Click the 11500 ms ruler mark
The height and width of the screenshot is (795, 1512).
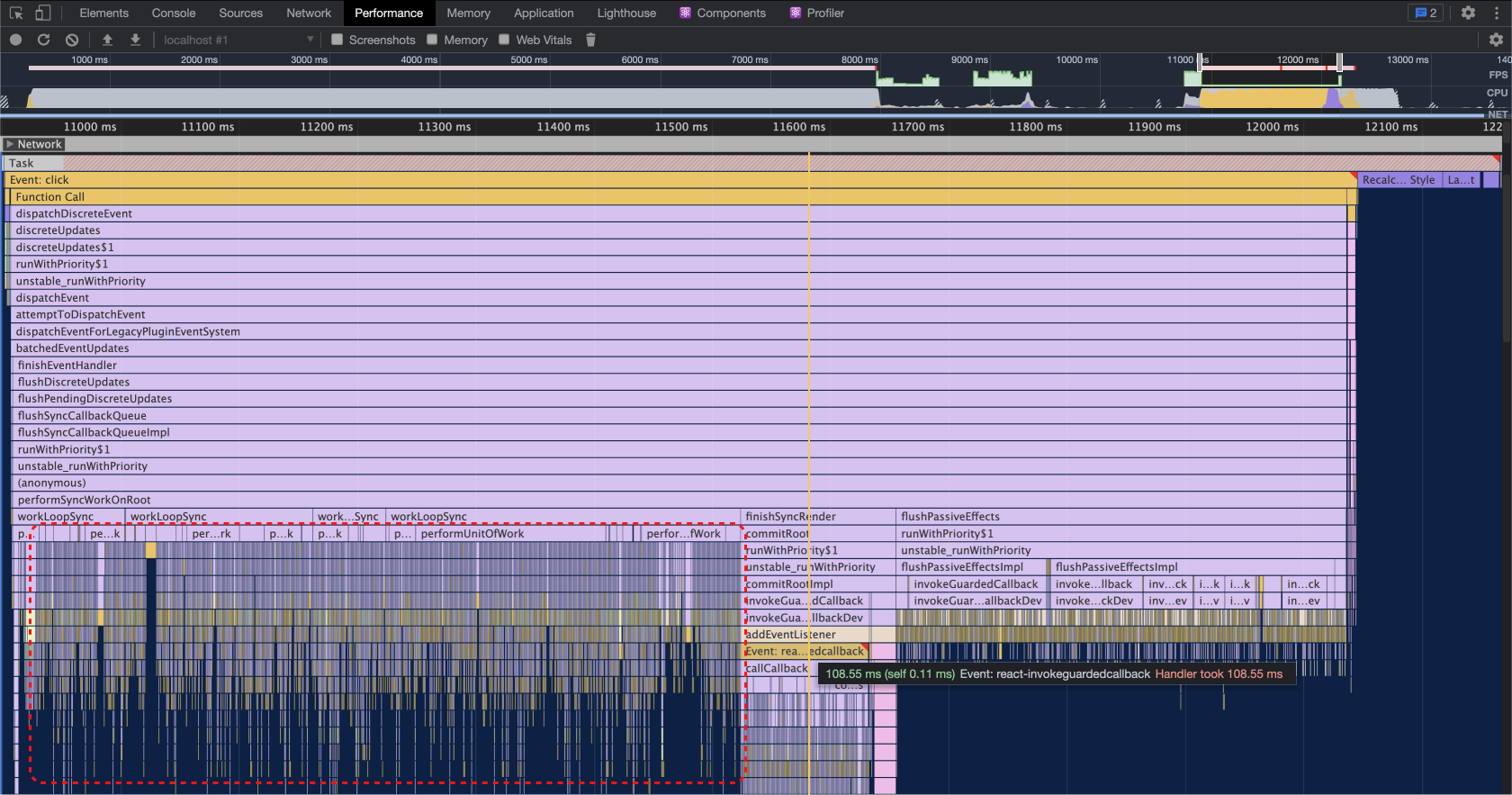pyautogui.click(x=681, y=127)
